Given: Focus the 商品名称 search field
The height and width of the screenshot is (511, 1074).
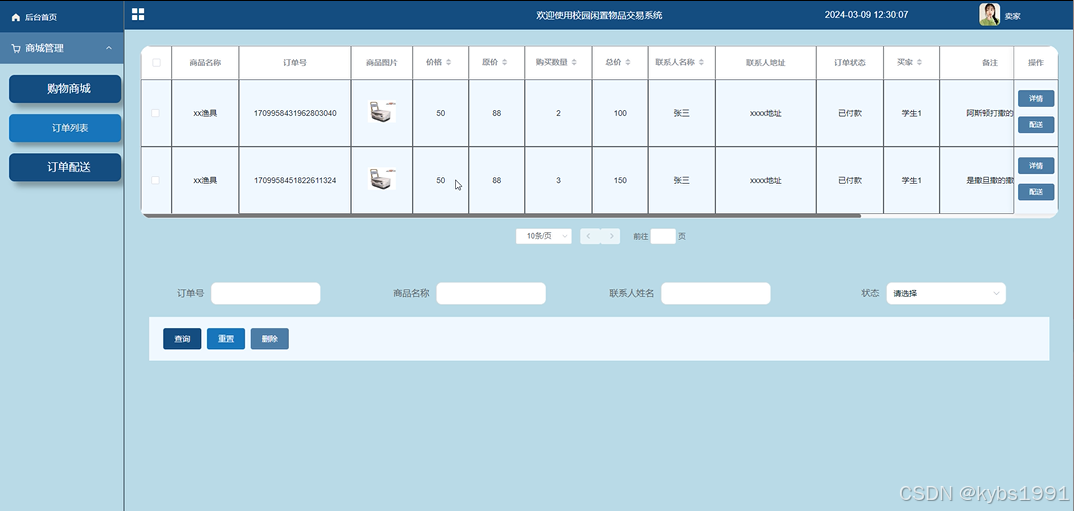Looking at the screenshot, I should pos(491,293).
